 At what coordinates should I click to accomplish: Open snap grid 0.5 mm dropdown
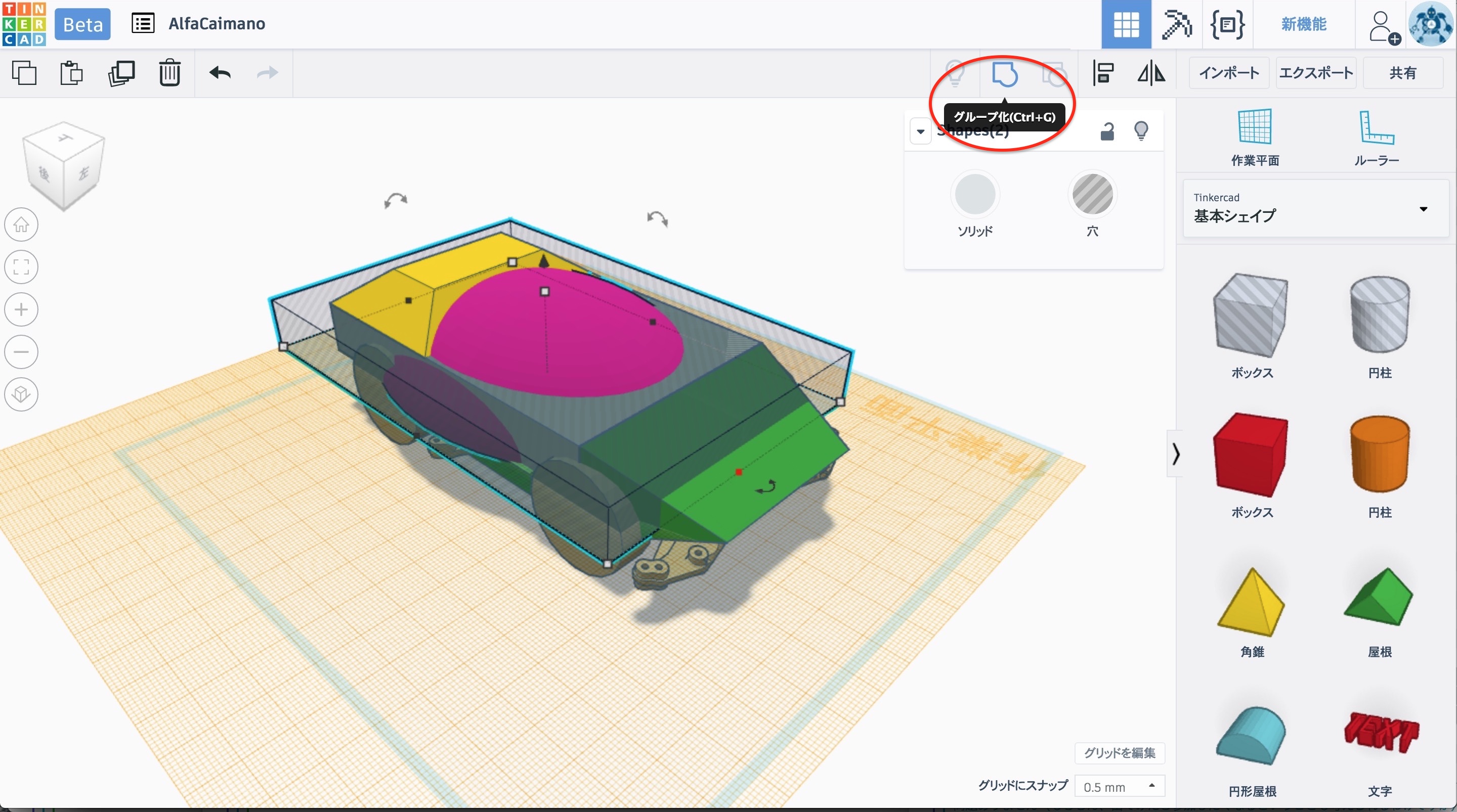[1120, 787]
